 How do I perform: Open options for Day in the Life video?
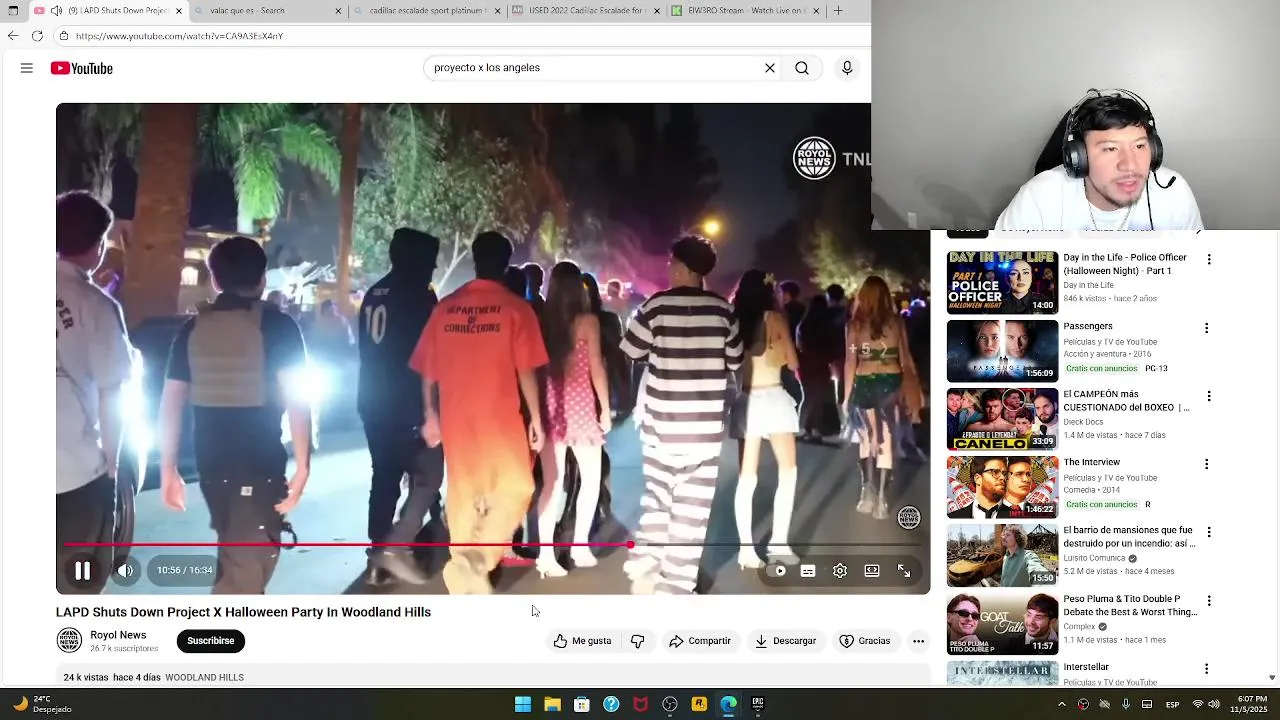(x=1208, y=259)
